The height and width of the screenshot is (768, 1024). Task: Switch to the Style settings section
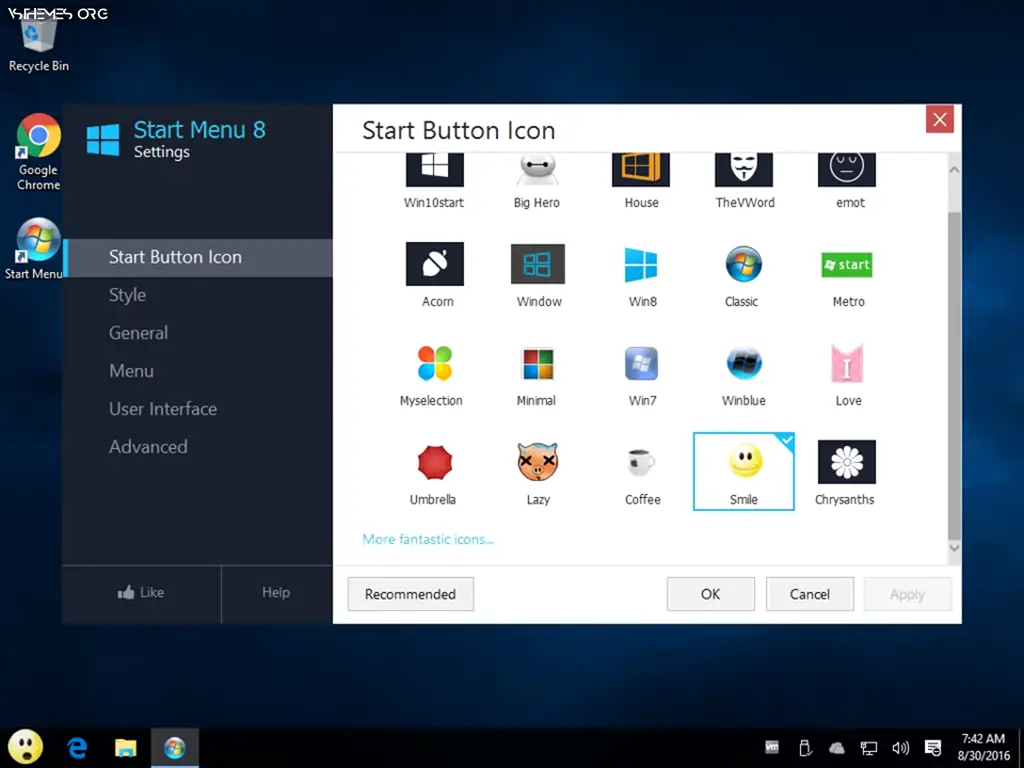127,295
